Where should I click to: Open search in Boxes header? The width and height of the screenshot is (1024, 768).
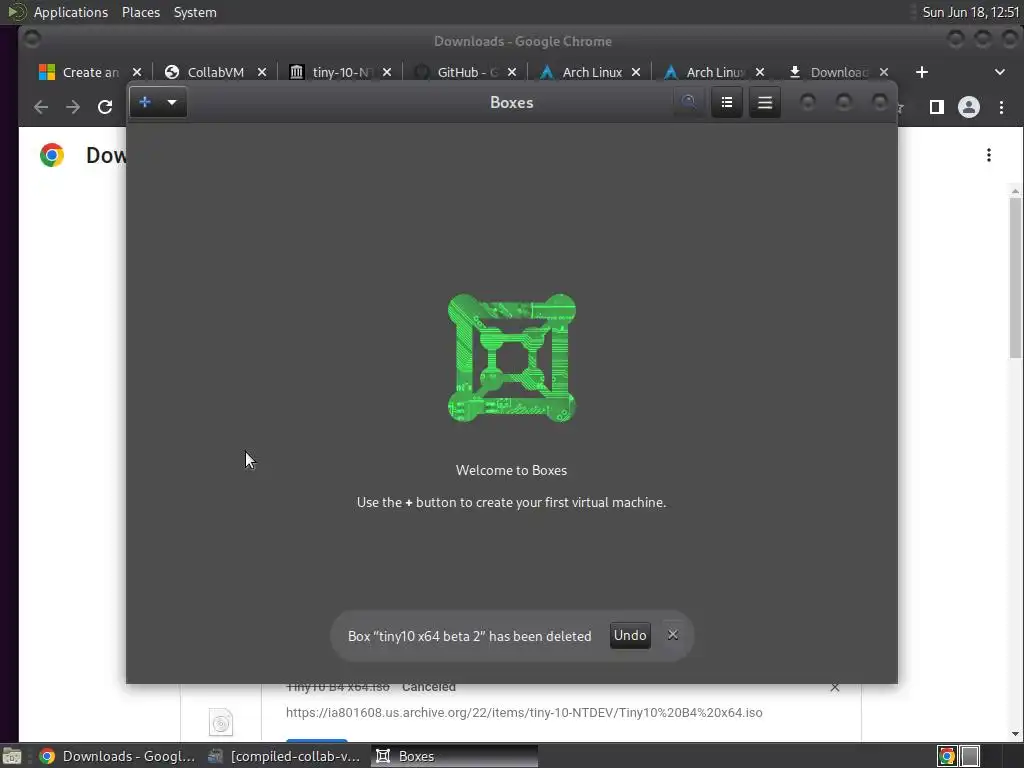click(688, 103)
